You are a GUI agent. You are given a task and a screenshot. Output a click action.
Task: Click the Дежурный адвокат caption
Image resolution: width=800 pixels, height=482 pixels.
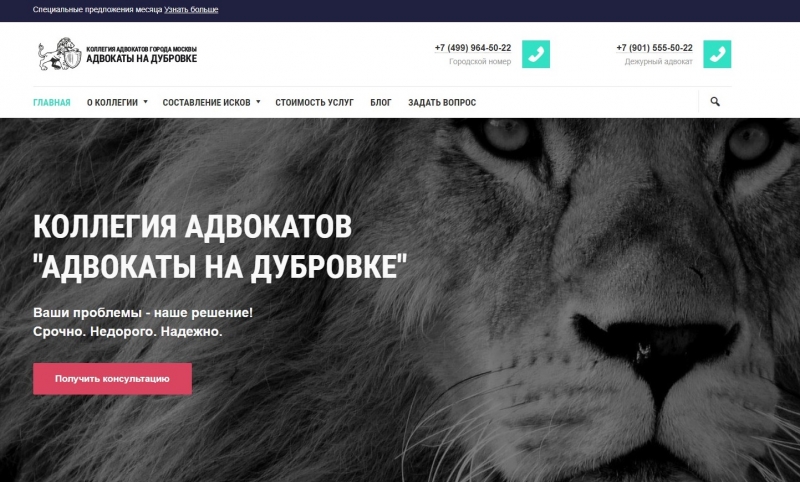tap(659, 62)
